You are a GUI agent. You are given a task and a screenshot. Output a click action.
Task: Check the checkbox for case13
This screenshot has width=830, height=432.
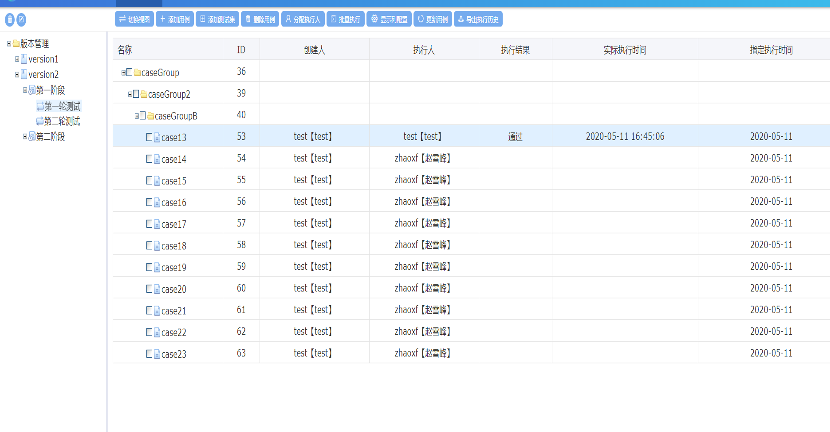coord(149,137)
